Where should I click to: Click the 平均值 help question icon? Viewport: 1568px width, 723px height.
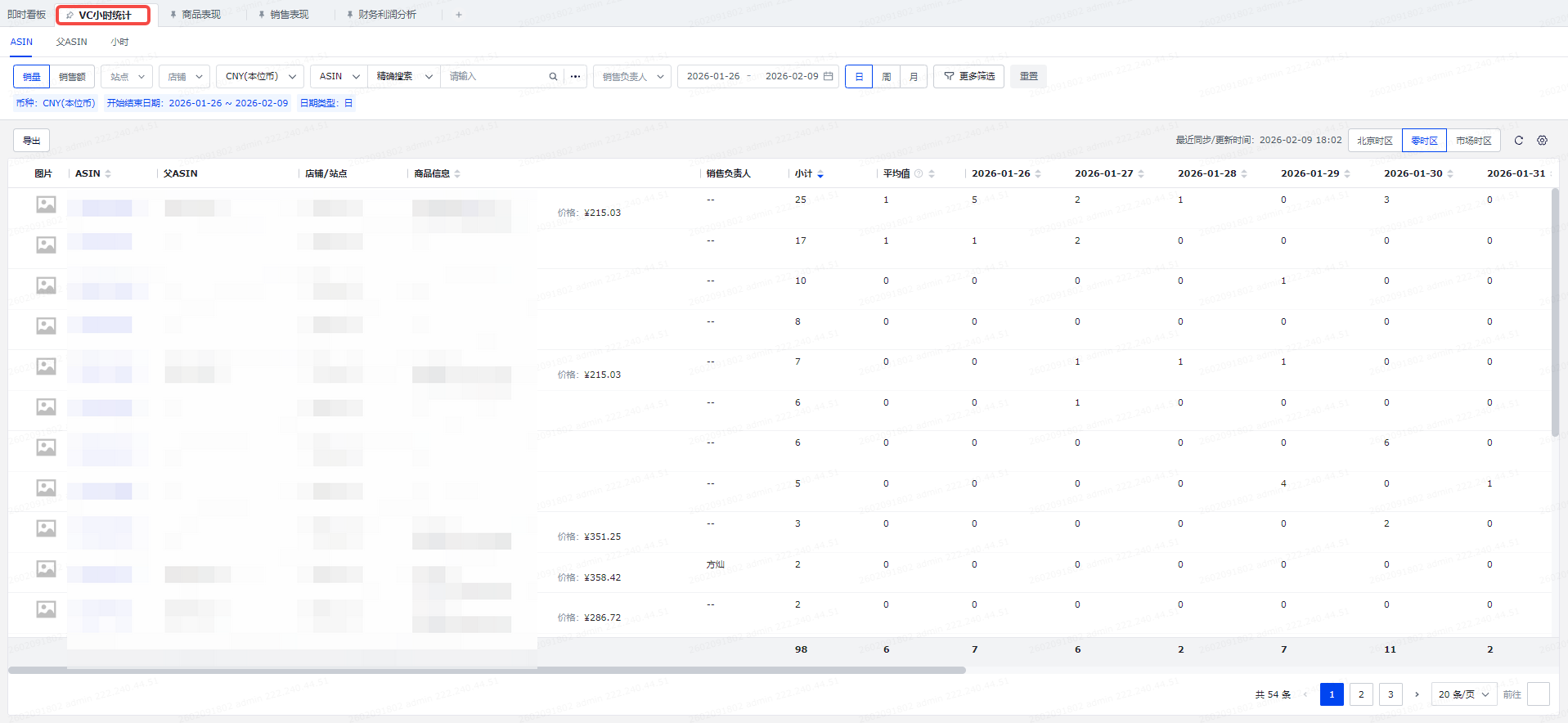919,174
